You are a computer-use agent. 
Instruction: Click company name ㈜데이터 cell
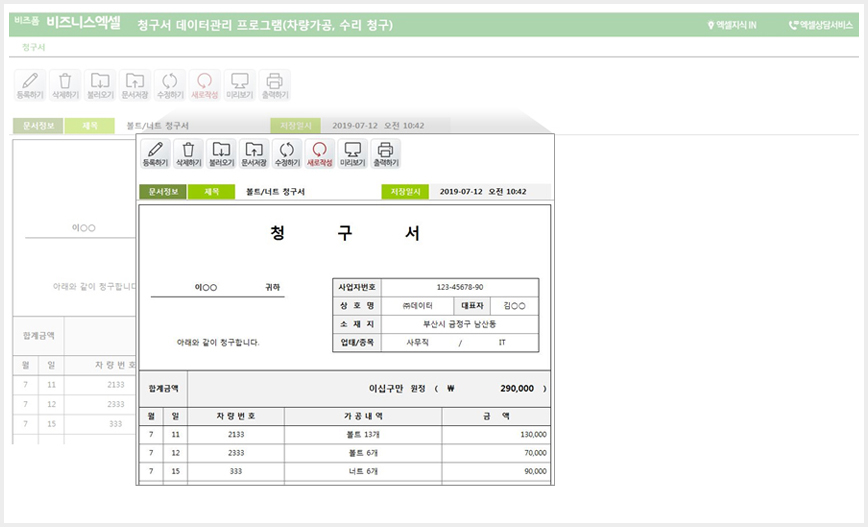pyautogui.click(x=417, y=306)
